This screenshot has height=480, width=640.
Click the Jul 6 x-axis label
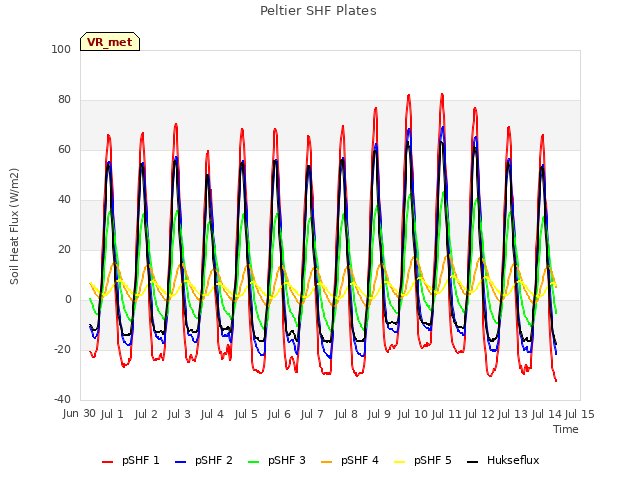[x=279, y=414]
